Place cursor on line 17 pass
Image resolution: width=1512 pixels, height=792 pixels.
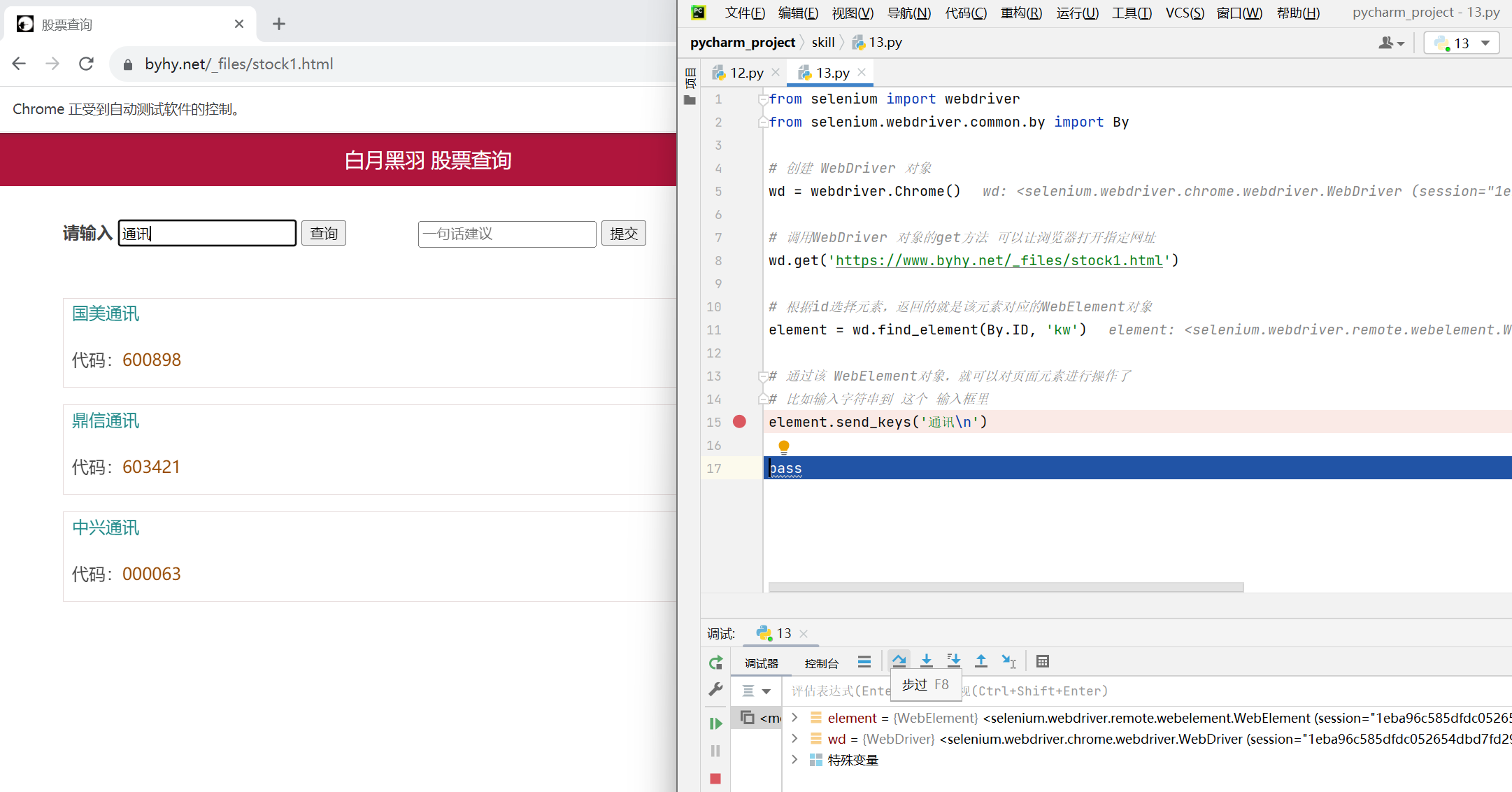tap(786, 468)
